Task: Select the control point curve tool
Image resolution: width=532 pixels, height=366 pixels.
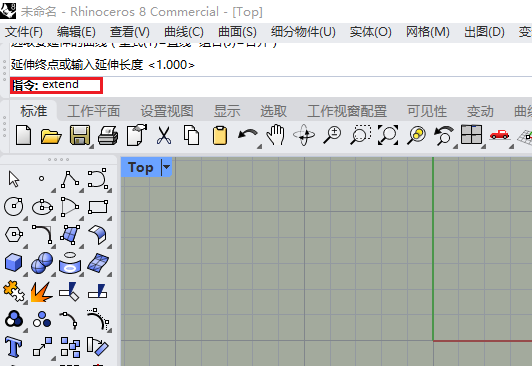Action: (98, 178)
